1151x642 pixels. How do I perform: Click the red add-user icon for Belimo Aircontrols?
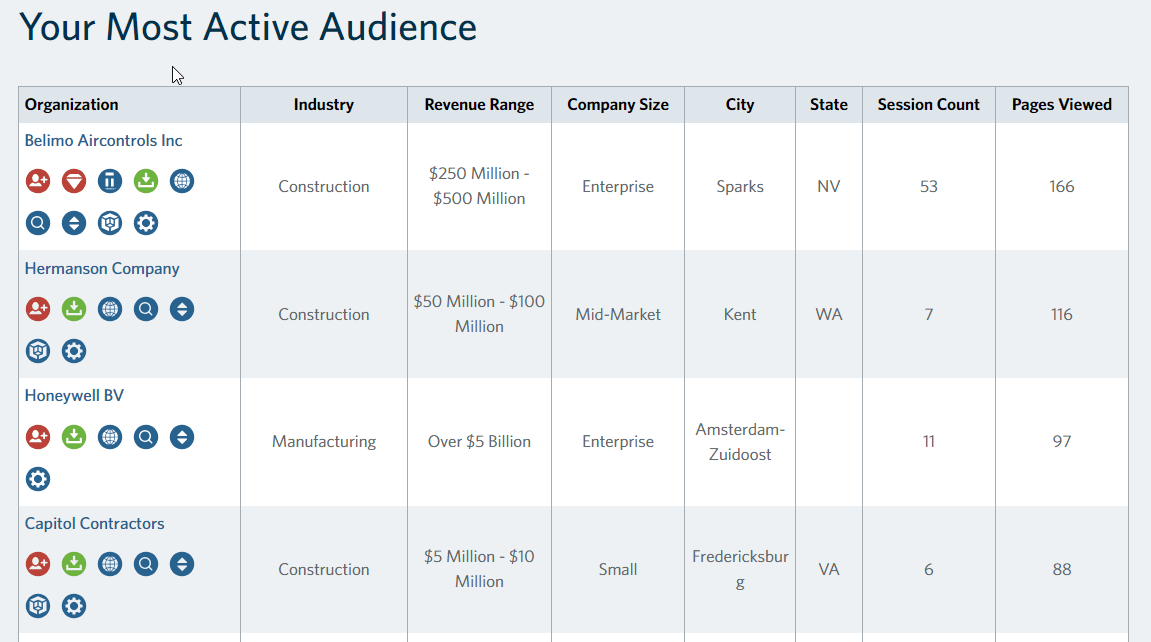(x=38, y=181)
